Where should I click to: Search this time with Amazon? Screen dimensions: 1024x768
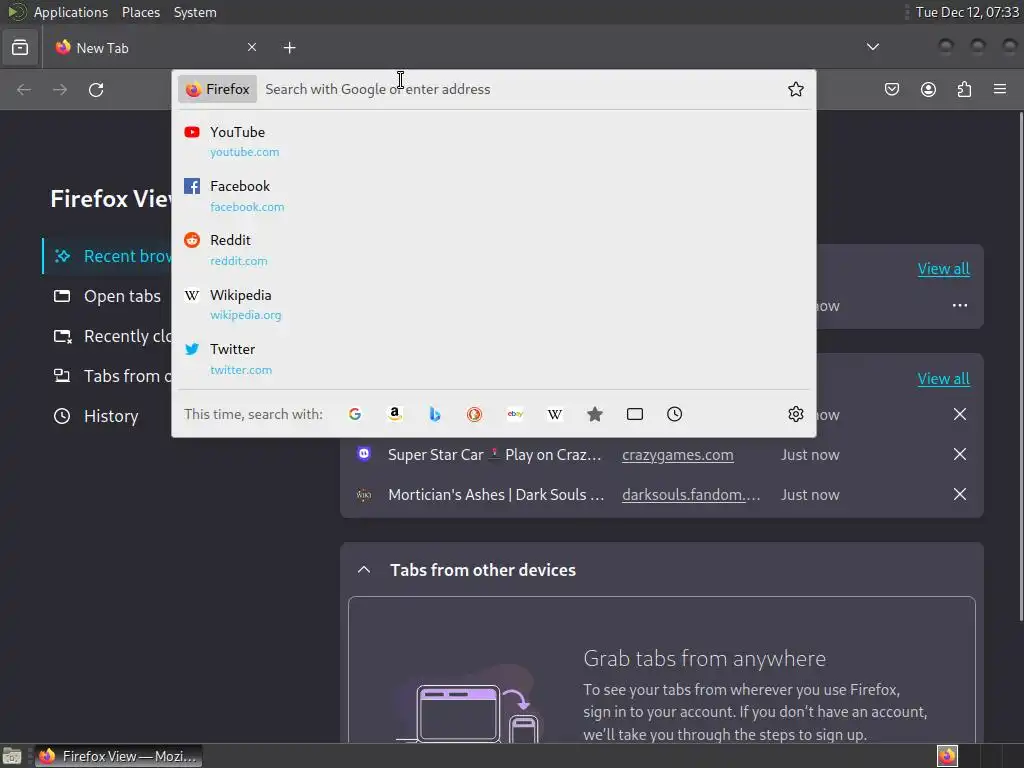(394, 414)
